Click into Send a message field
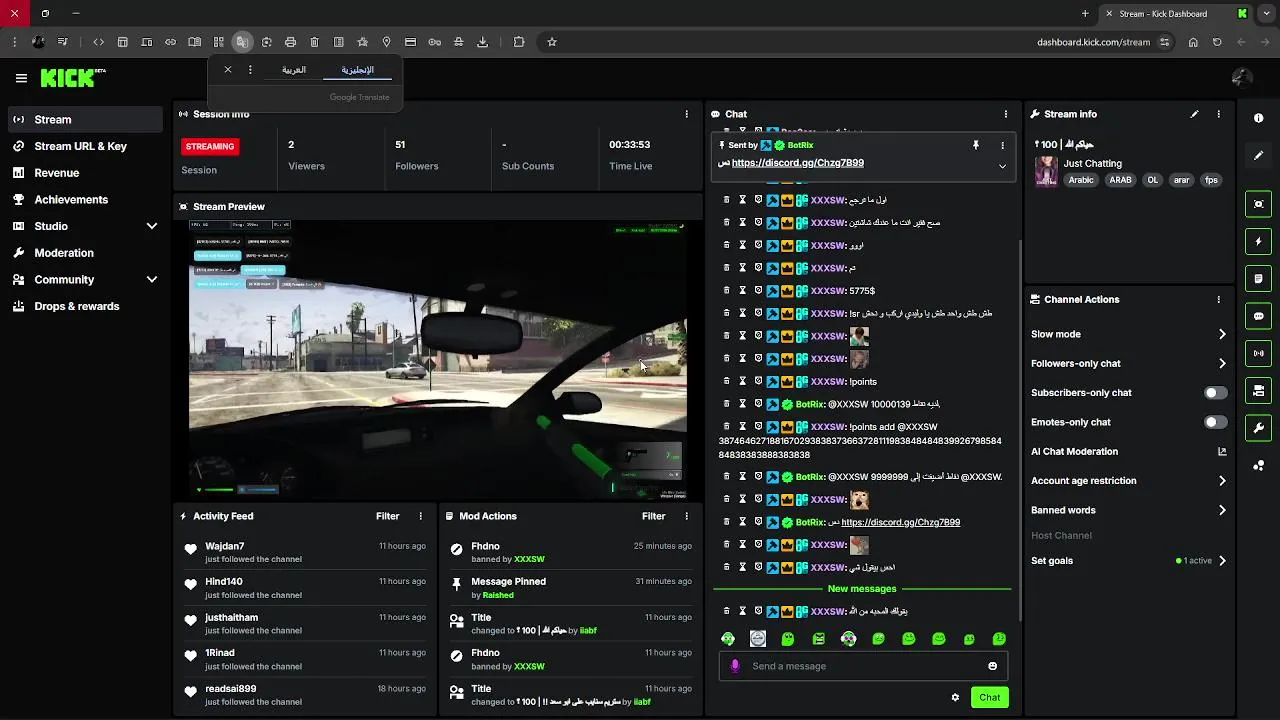 865,666
